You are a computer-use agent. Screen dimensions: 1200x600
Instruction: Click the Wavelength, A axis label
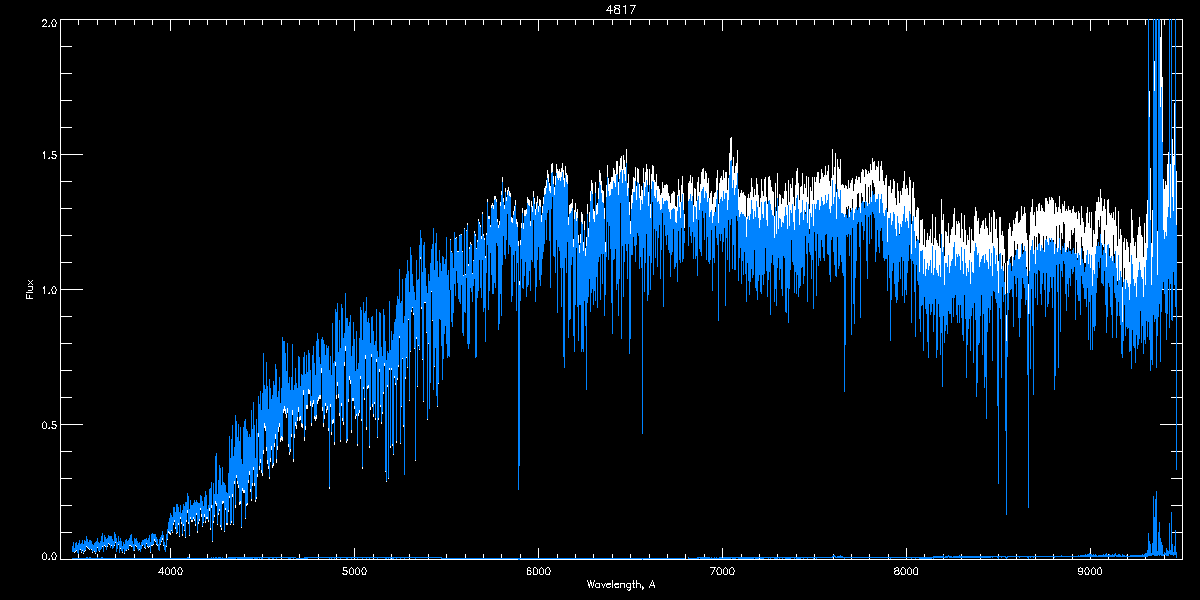click(x=620, y=584)
